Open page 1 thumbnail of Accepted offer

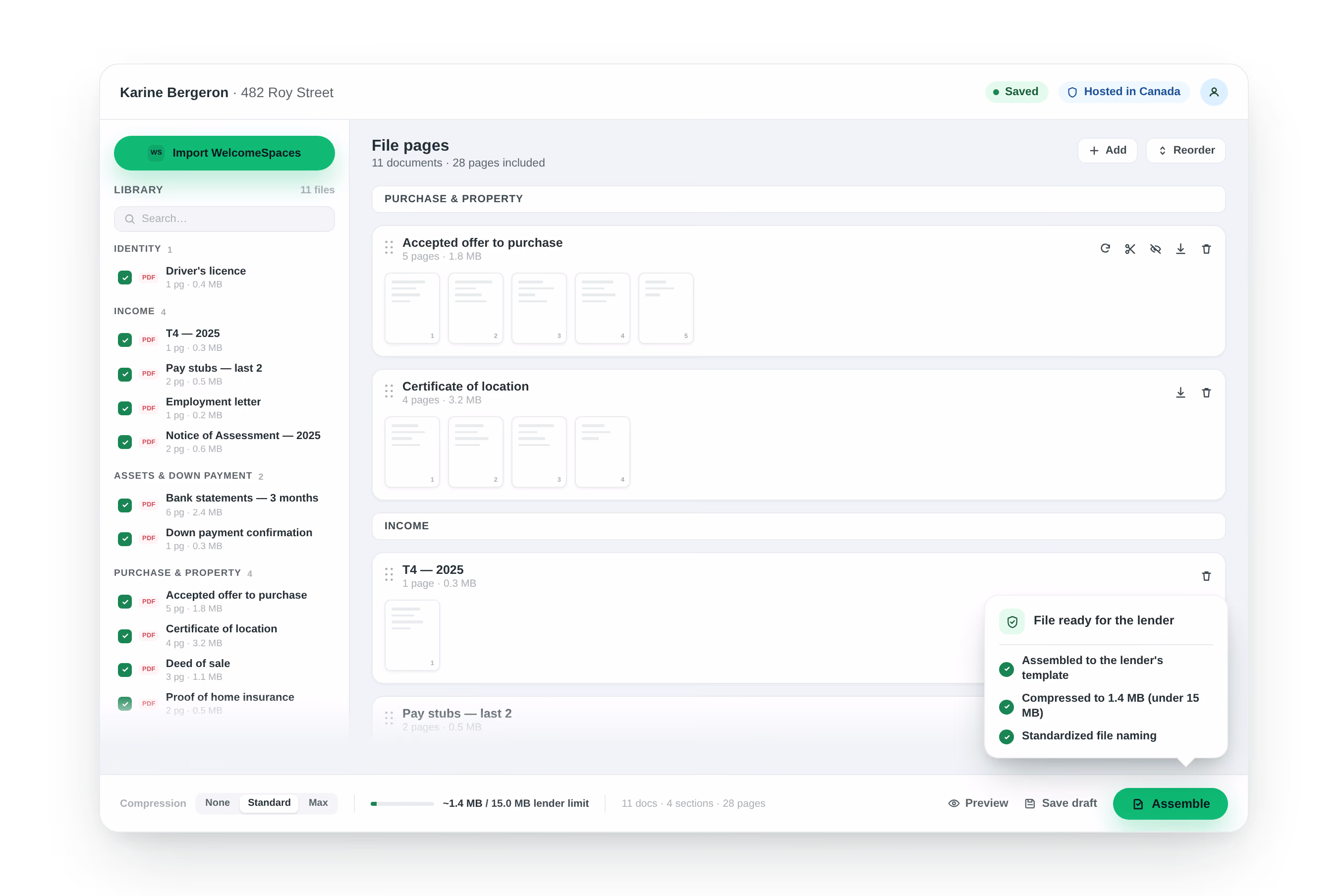(x=412, y=308)
